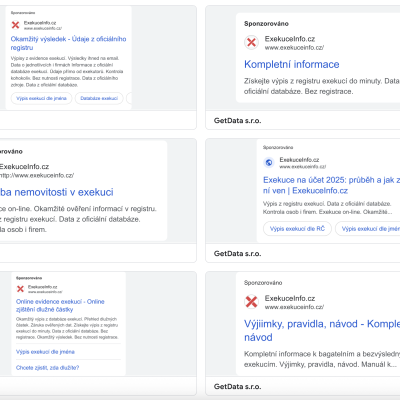Open Online evidence exekucí headline link
Viewport: 400px width, 400px height.
point(60,305)
